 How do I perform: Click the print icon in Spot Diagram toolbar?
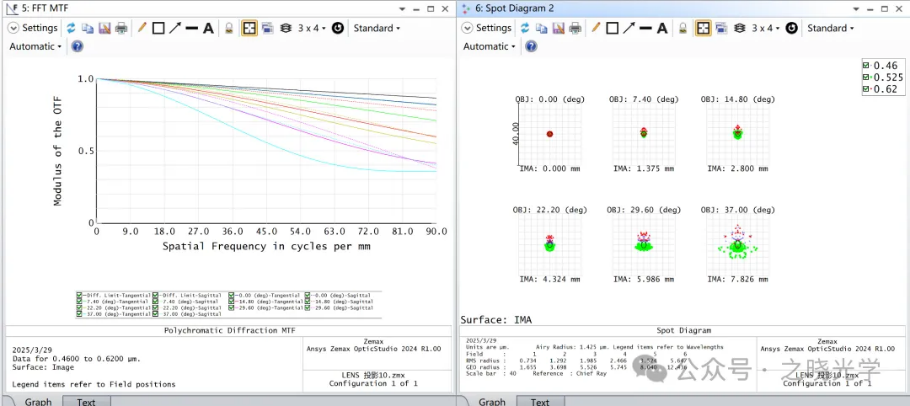pyautogui.click(x=575, y=28)
